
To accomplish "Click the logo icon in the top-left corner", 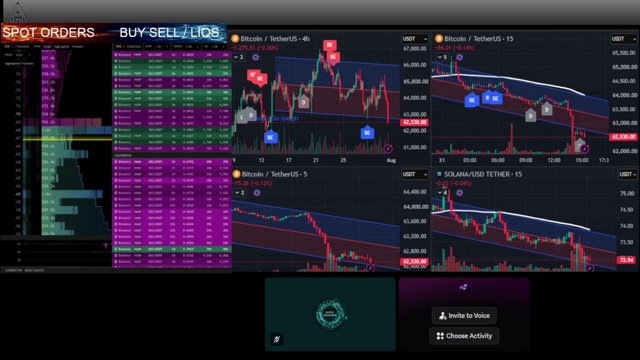I will [x=17, y=12].
